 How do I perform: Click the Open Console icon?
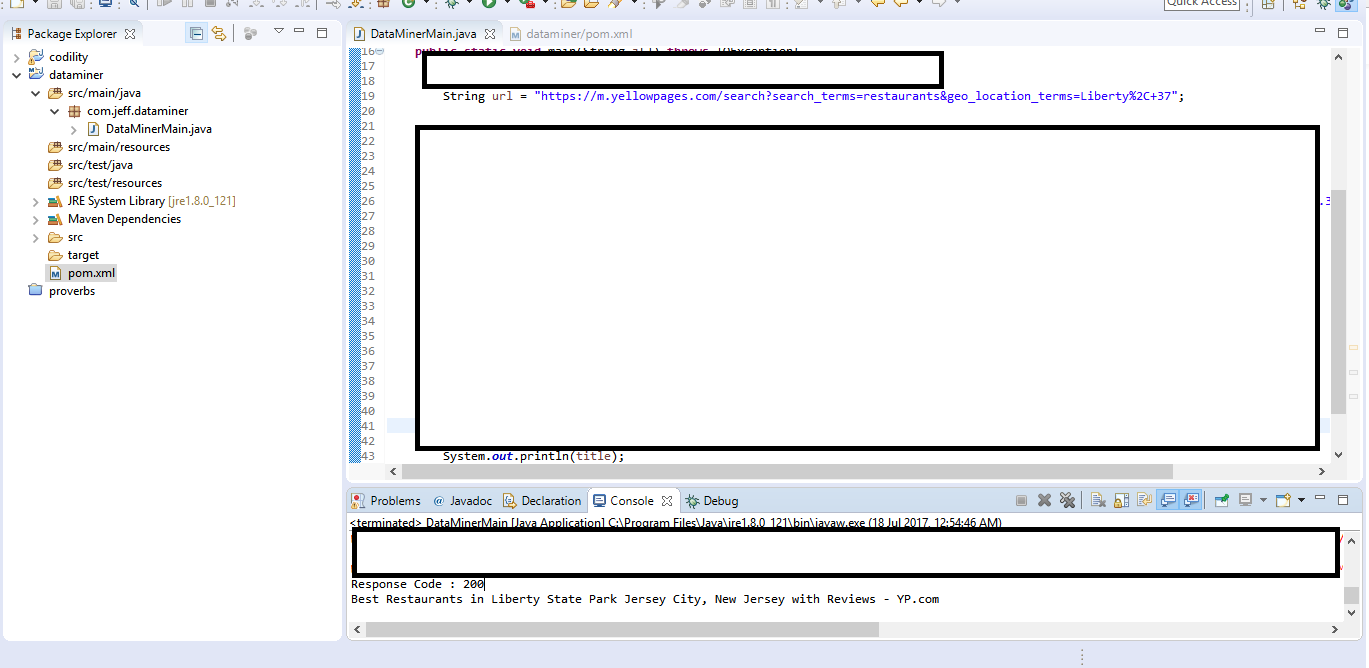(x=1284, y=500)
